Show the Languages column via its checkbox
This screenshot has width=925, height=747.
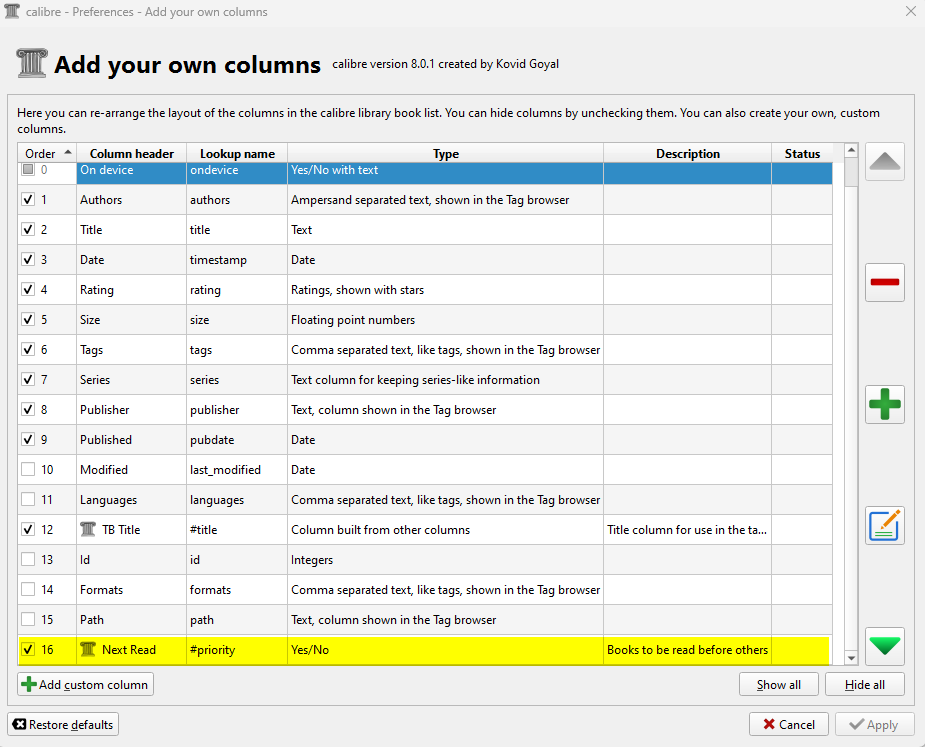(28, 499)
